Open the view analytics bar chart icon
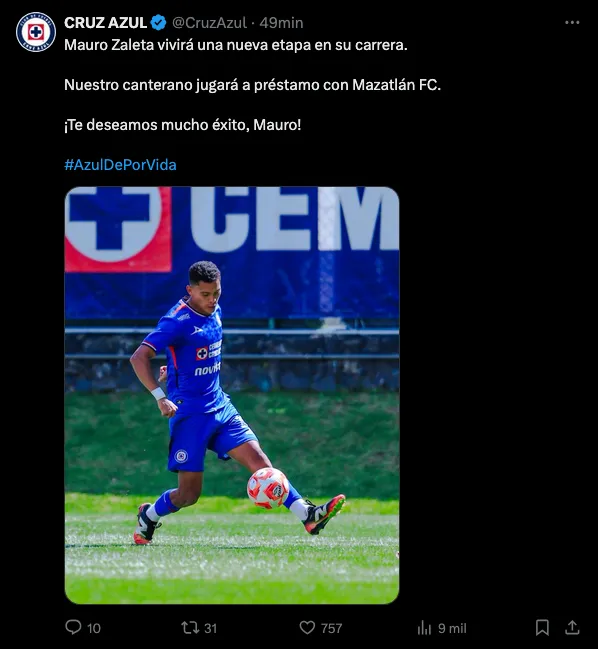The image size is (598, 649). pyautogui.click(x=424, y=628)
